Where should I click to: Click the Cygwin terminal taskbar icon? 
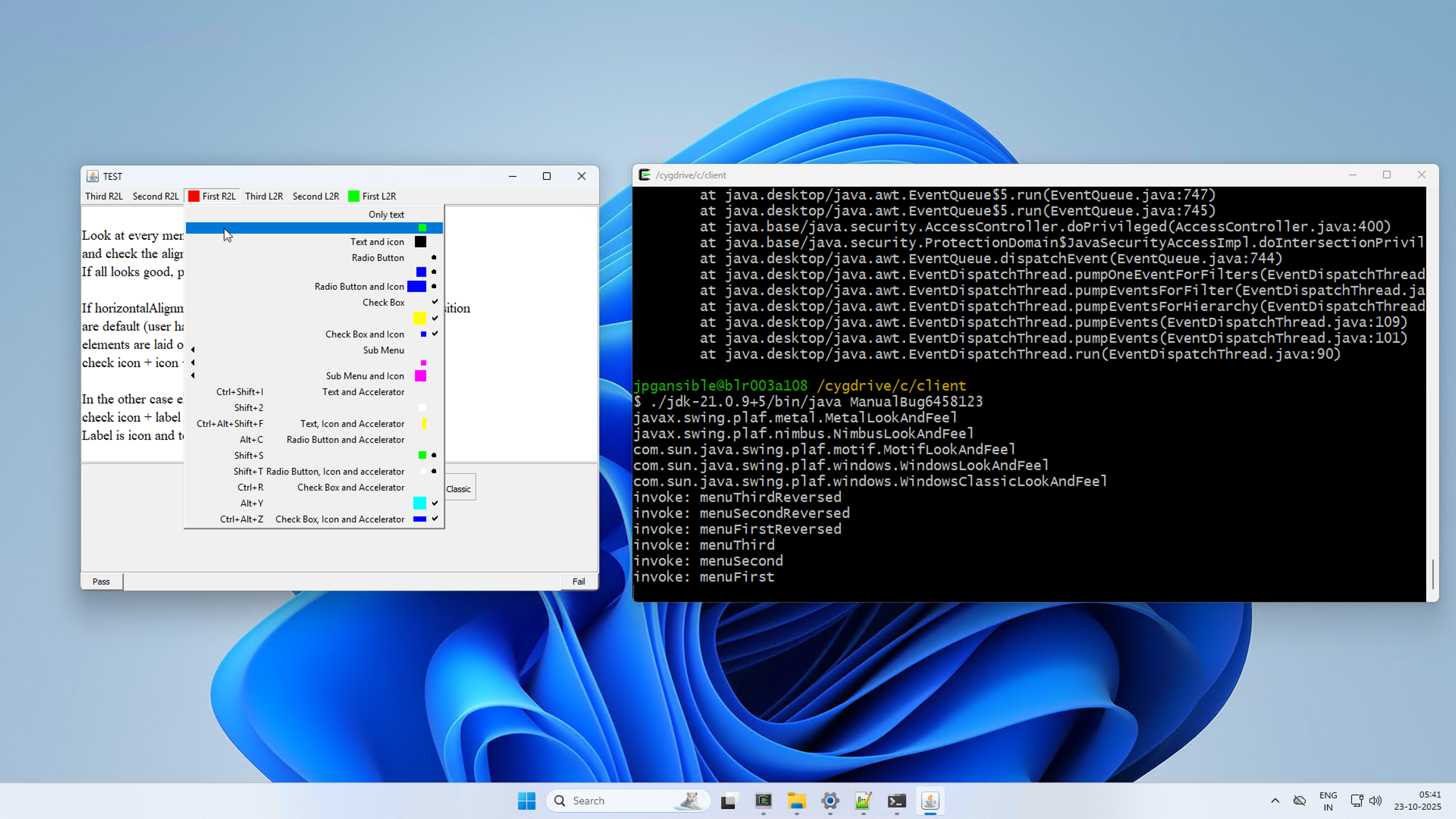[764, 800]
